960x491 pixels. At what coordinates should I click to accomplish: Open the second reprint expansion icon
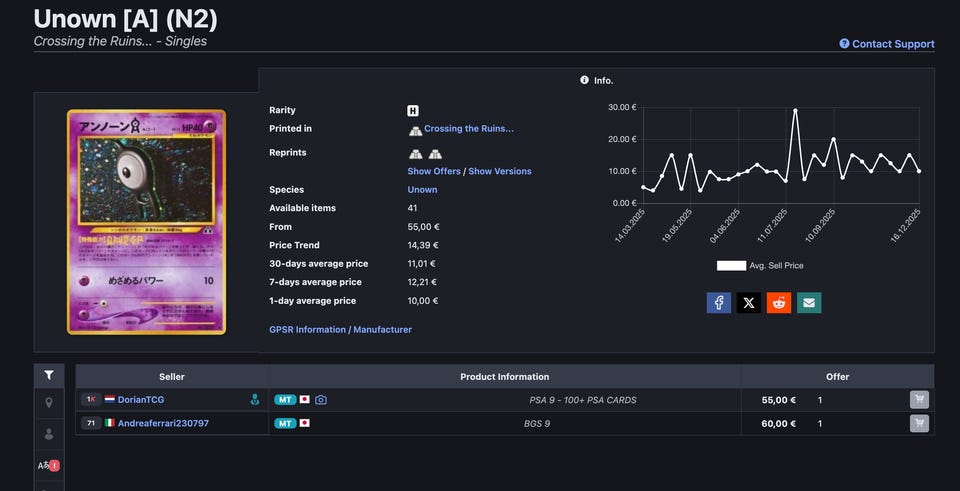[435, 154]
